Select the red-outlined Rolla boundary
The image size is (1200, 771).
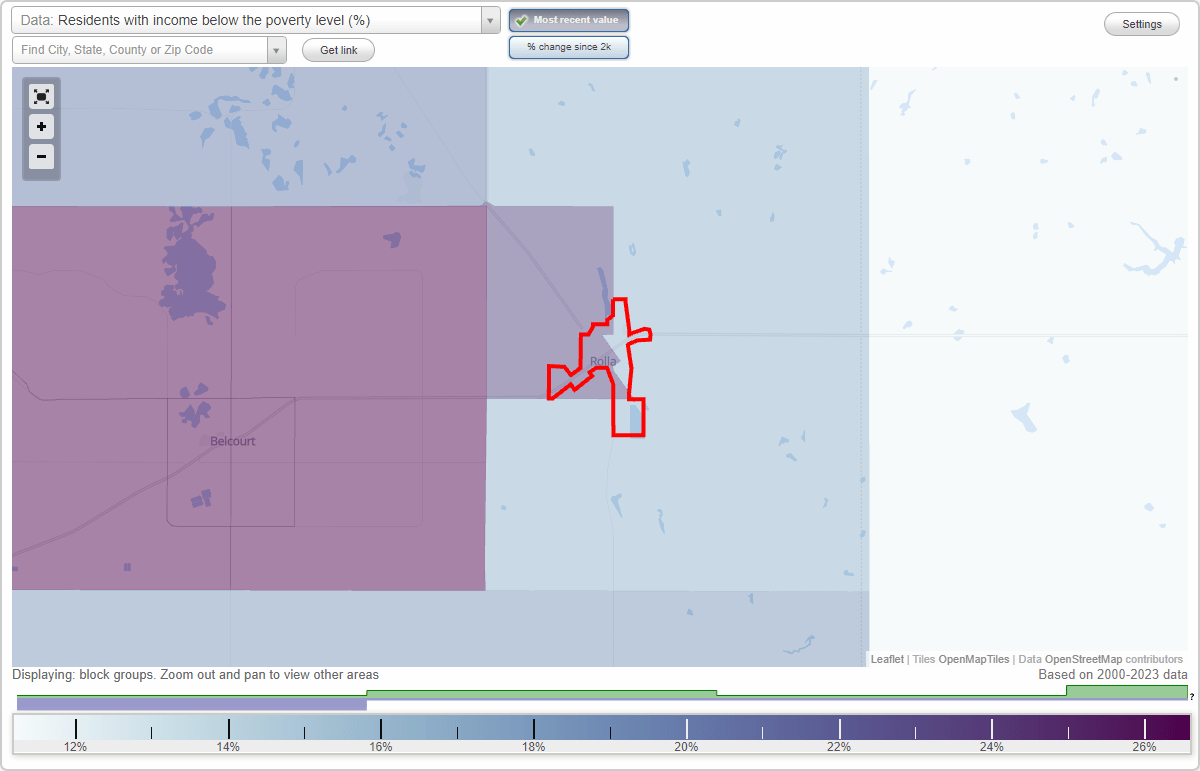(x=600, y=360)
